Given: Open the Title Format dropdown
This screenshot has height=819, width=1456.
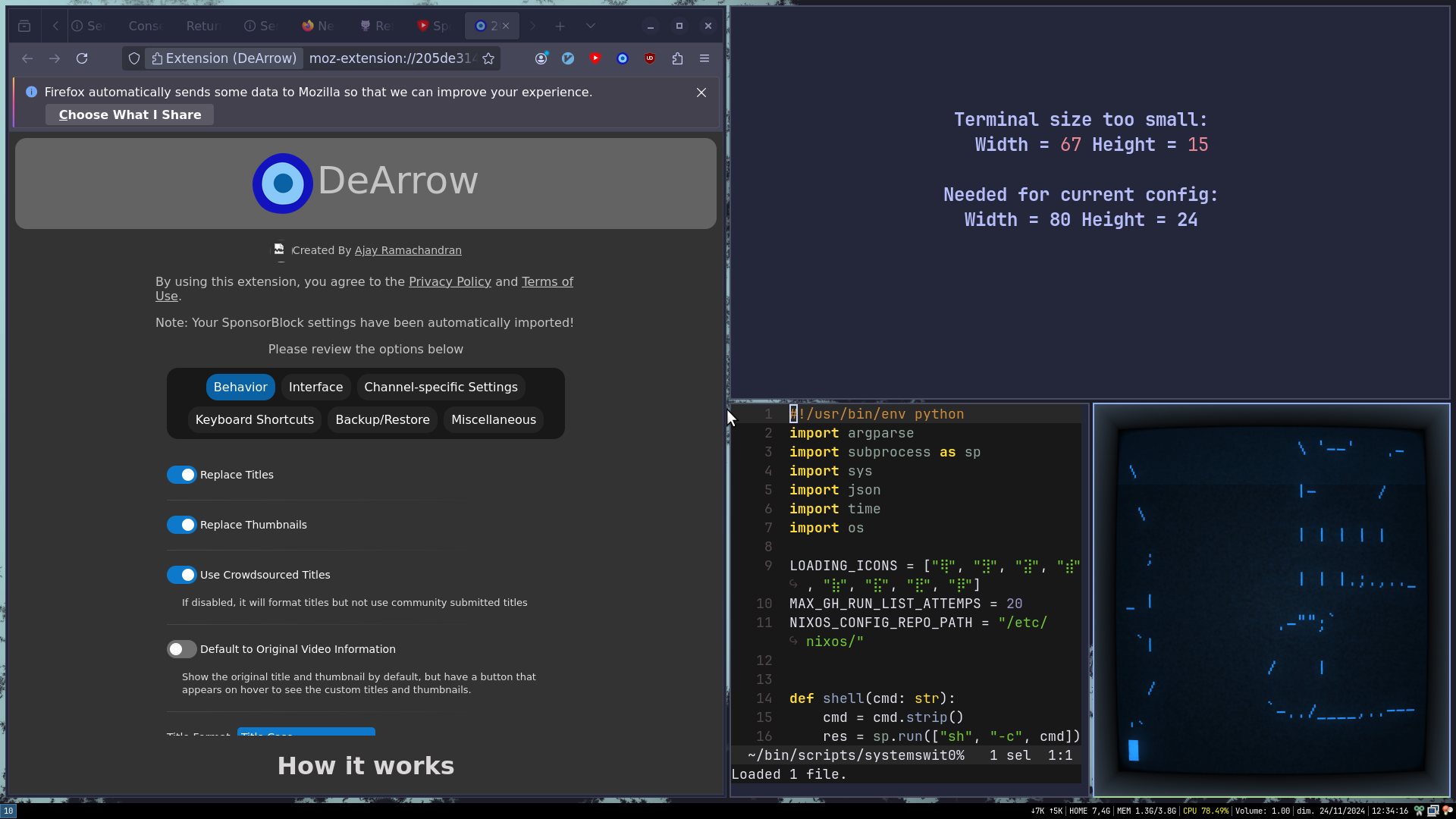Looking at the screenshot, I should (x=306, y=732).
